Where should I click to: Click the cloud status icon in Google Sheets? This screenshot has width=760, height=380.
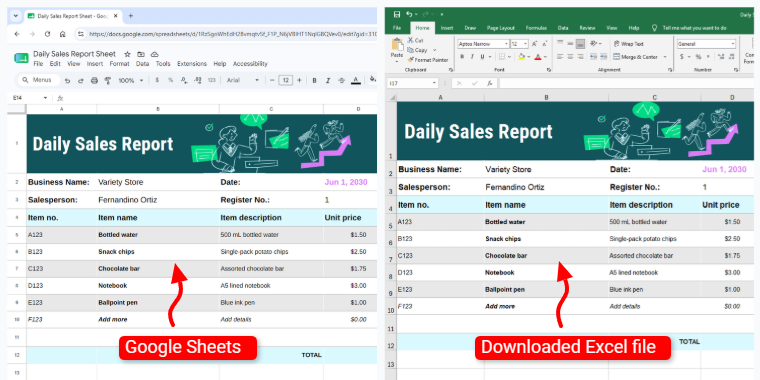click(x=155, y=54)
